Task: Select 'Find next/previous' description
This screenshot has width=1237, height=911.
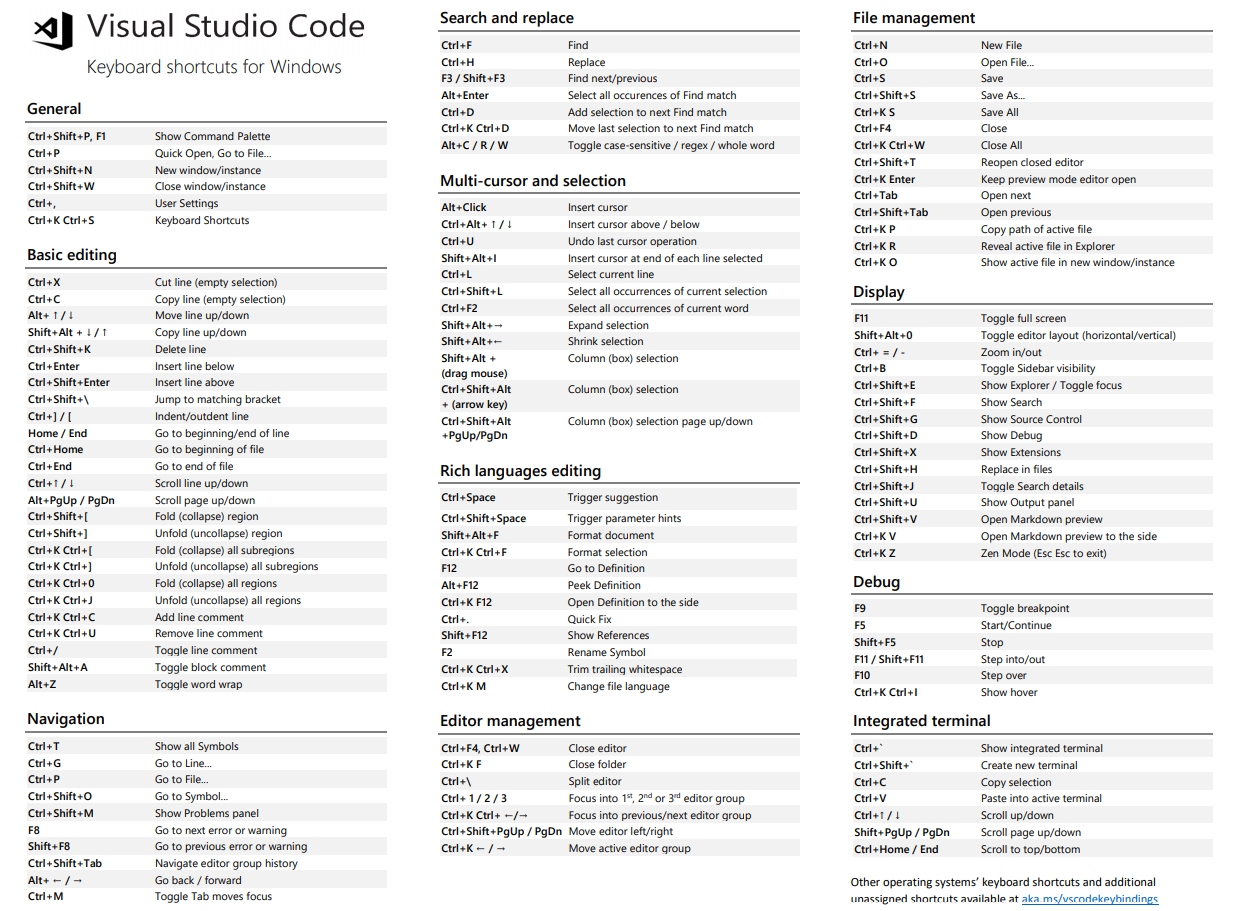Action: [613, 78]
